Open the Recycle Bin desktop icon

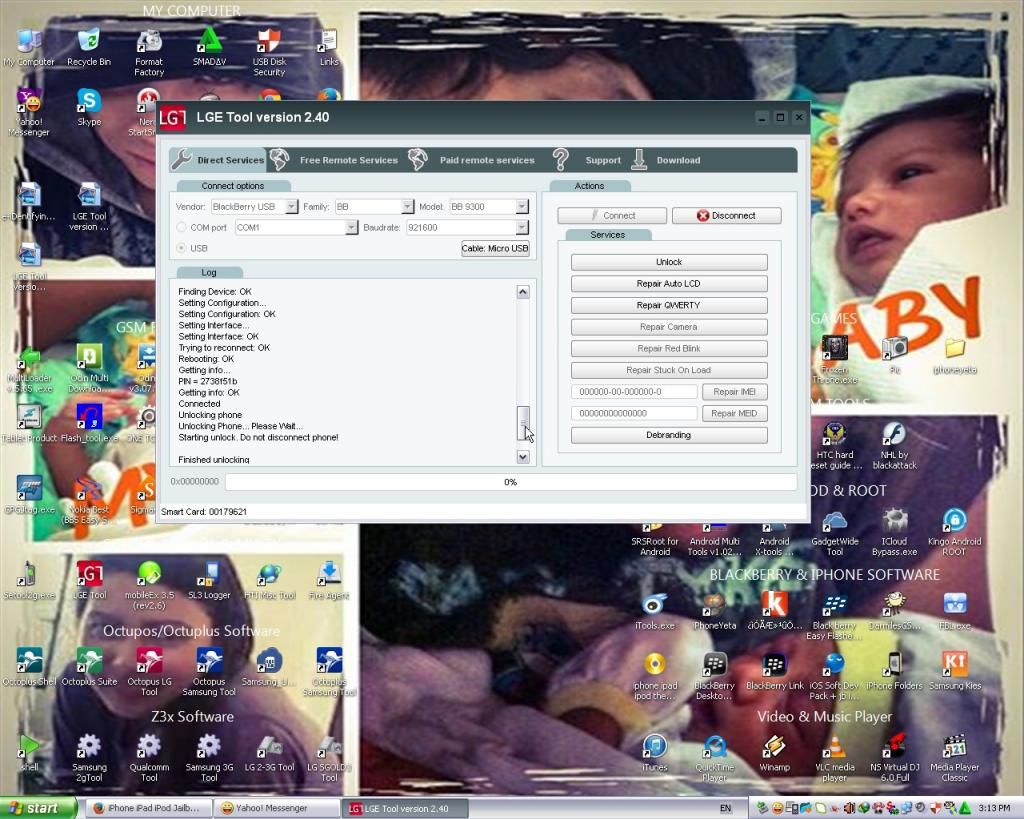point(89,47)
